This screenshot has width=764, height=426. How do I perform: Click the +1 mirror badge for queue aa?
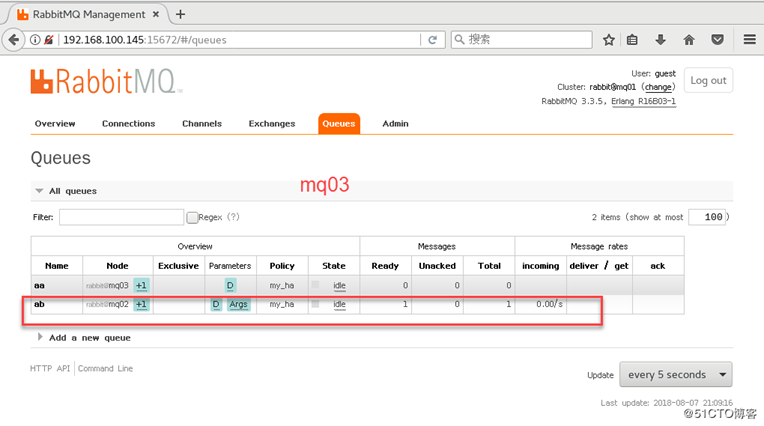[x=141, y=285]
